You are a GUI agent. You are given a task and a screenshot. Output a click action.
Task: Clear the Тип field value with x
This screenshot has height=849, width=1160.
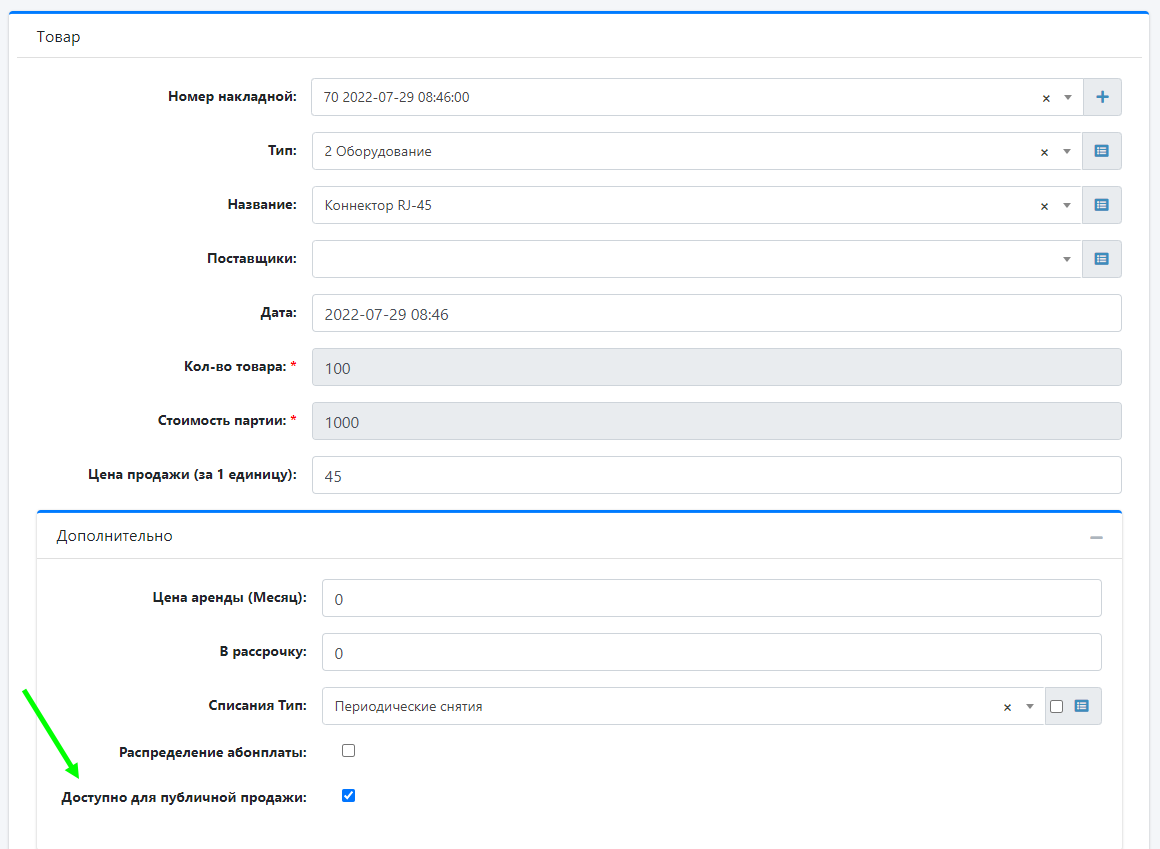click(1046, 152)
